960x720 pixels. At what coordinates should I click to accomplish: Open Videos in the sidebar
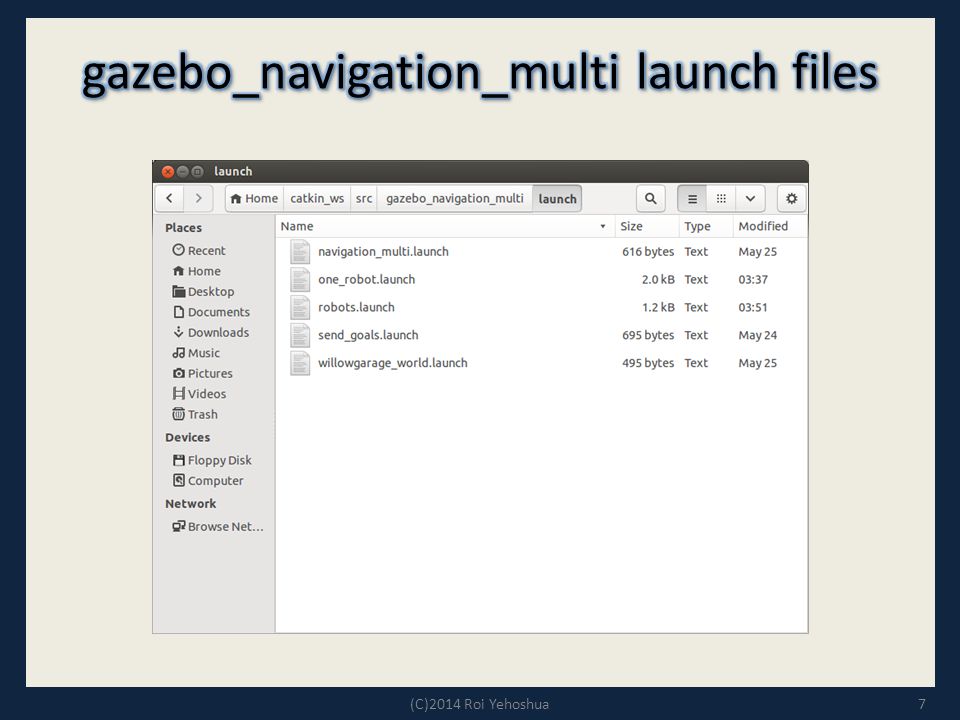coord(199,394)
